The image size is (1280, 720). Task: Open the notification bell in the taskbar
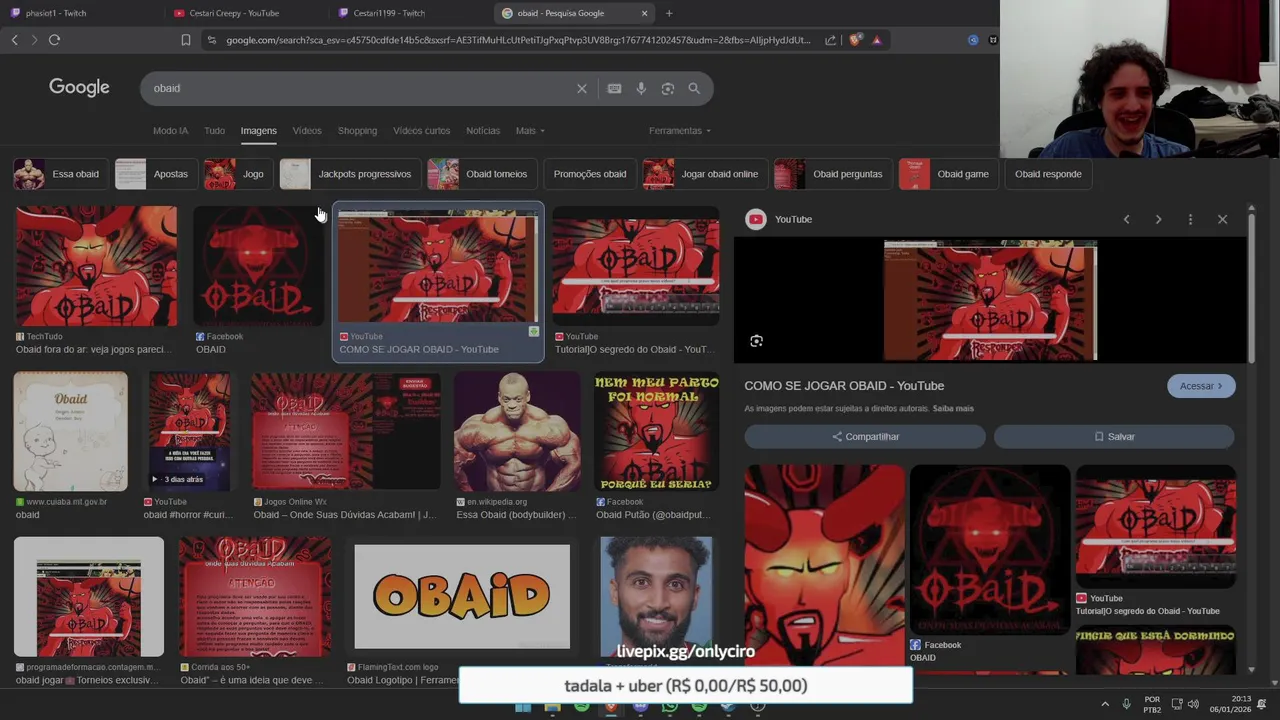point(1262,705)
